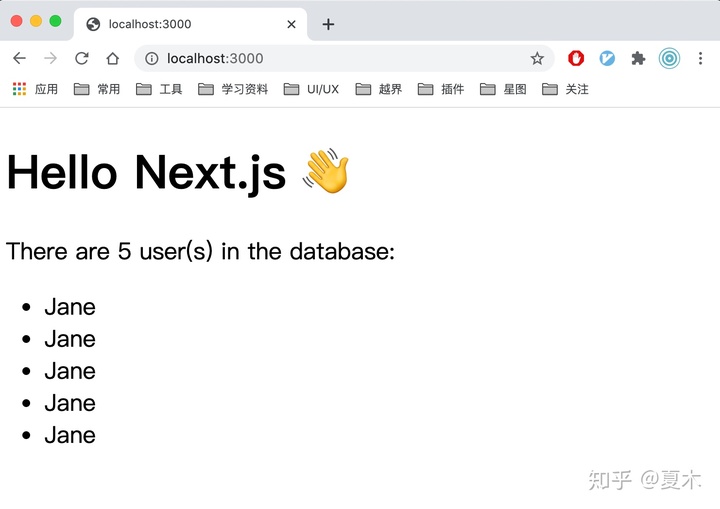Open the Extensions puzzle piece menu
720x509 pixels.
pyautogui.click(x=638, y=58)
